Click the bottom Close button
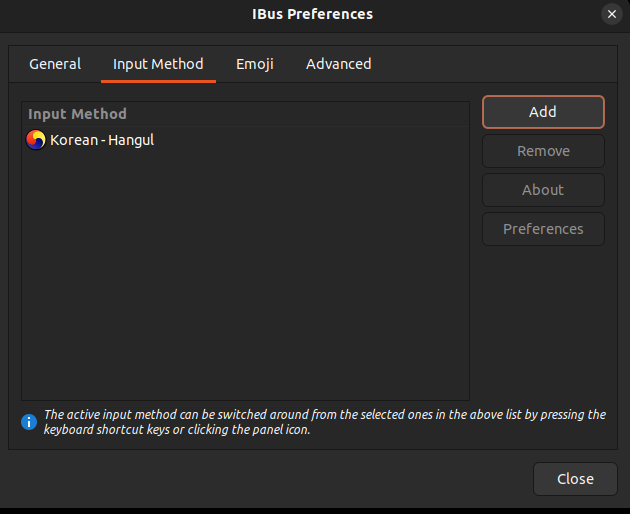Viewport: 630px width, 514px height. pos(575,479)
